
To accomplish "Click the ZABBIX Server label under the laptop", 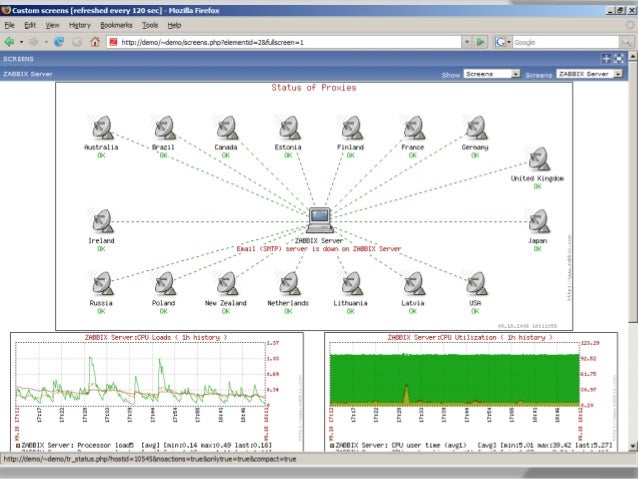I will (319, 241).
